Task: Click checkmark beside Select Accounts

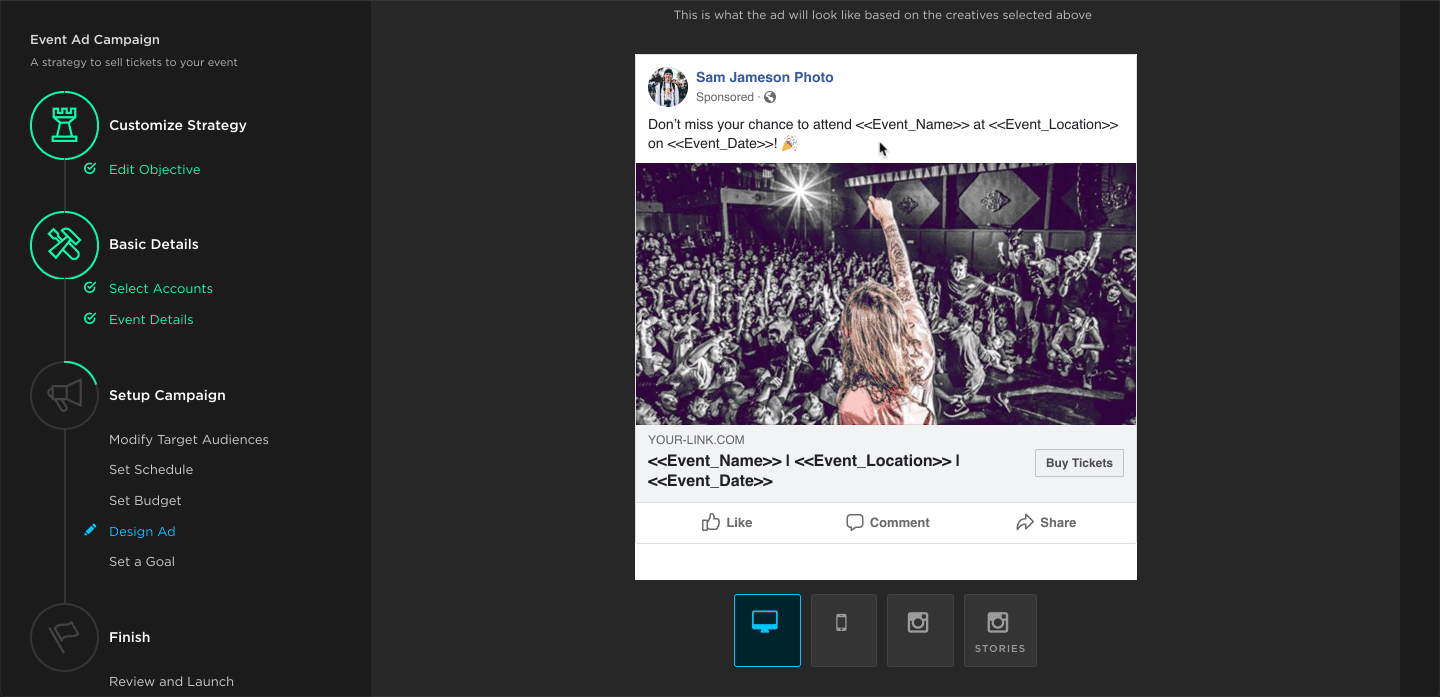Action: (90, 288)
